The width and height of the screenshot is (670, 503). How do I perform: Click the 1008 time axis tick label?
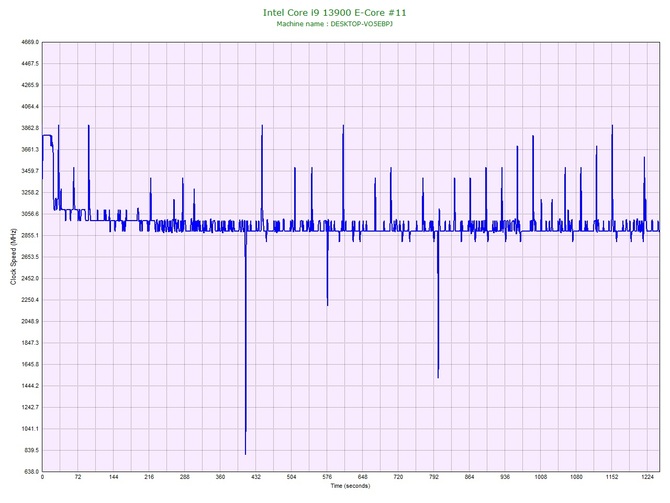[541, 477]
